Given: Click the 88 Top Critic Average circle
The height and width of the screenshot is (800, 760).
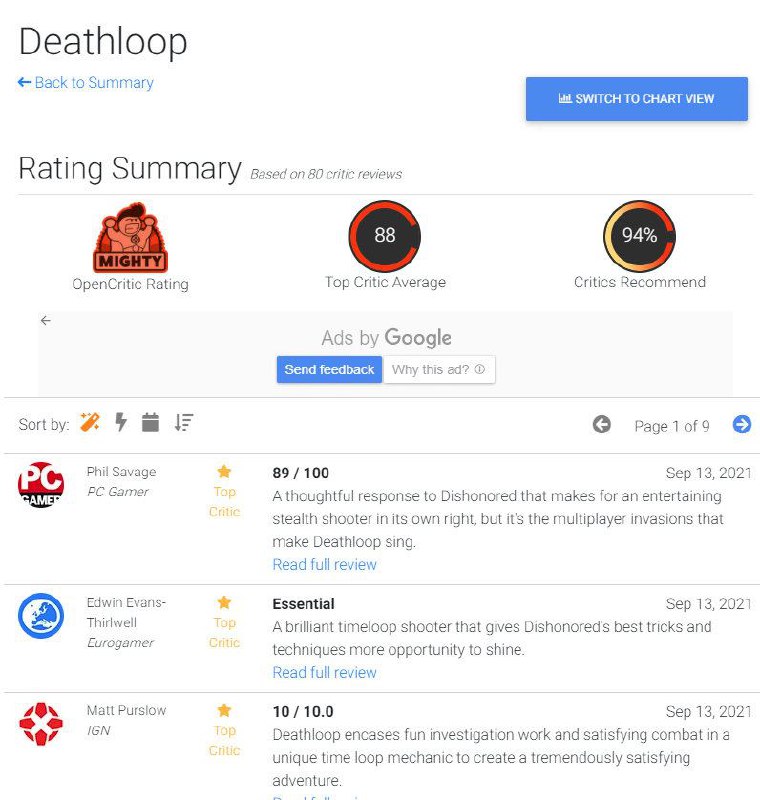Looking at the screenshot, I should [x=385, y=236].
